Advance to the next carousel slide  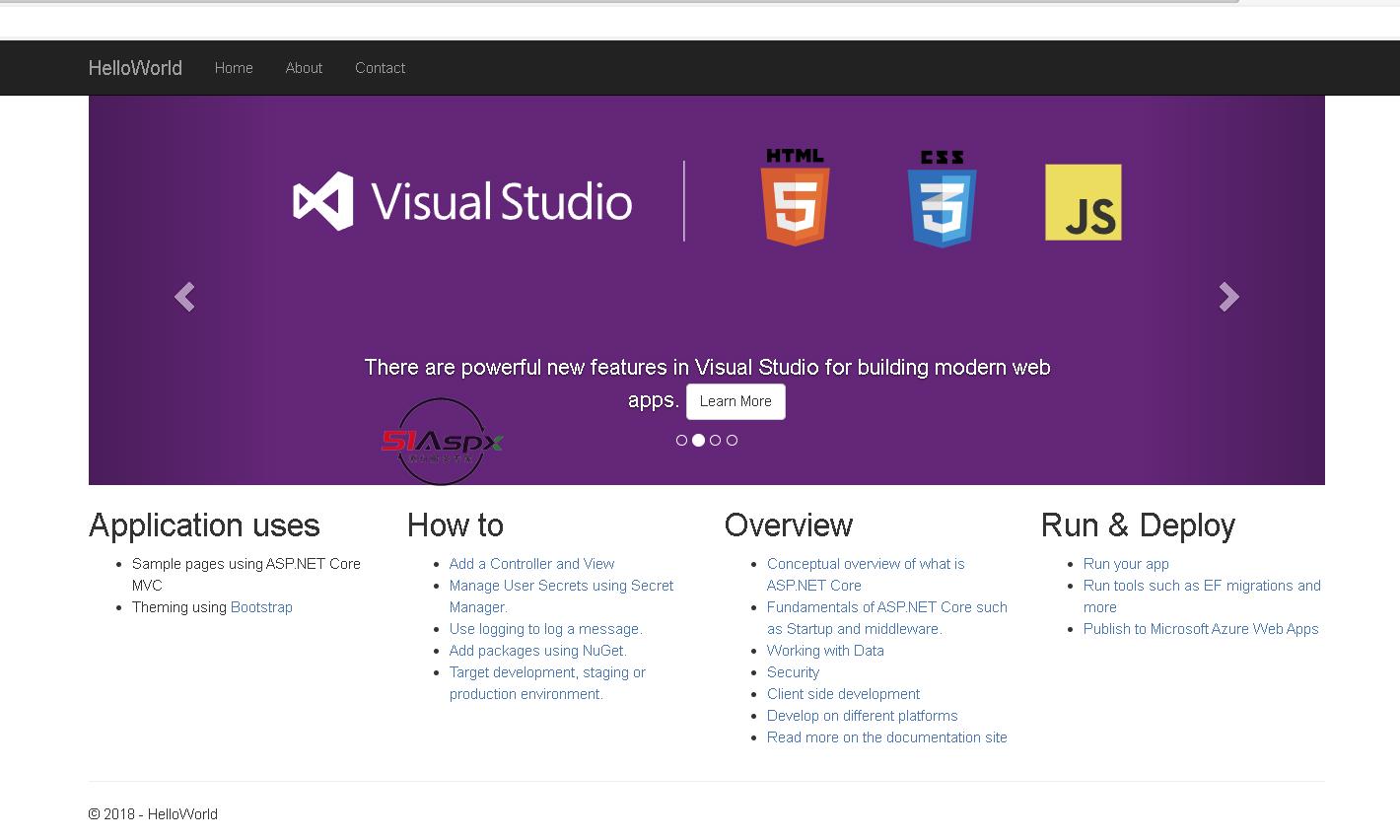coord(1228,297)
